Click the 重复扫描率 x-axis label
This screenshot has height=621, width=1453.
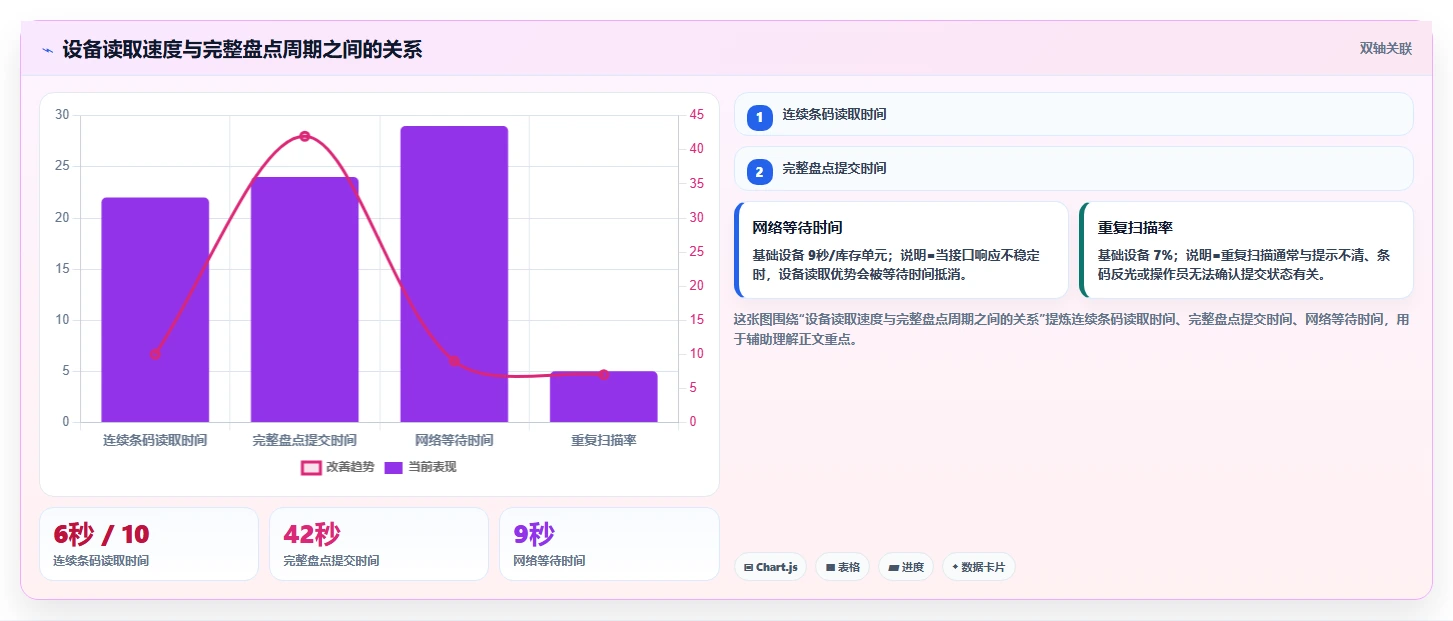point(604,440)
